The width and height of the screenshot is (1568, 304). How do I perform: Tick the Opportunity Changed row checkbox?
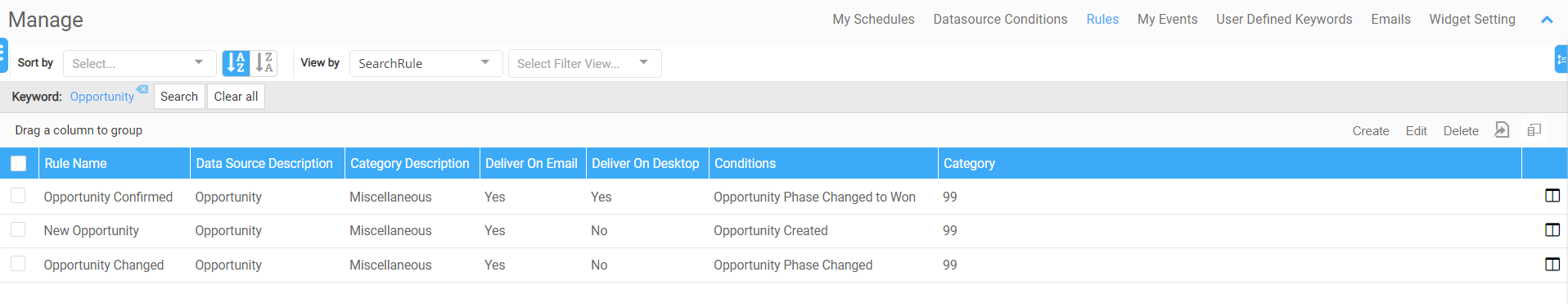tap(18, 264)
